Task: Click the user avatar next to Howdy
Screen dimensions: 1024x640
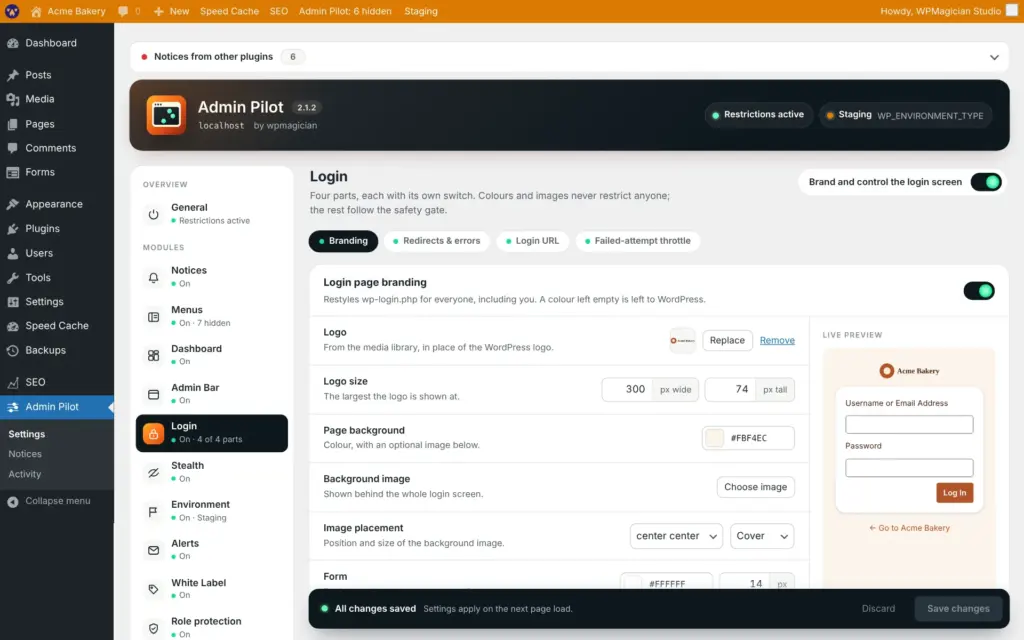Action: click(x=1012, y=10)
